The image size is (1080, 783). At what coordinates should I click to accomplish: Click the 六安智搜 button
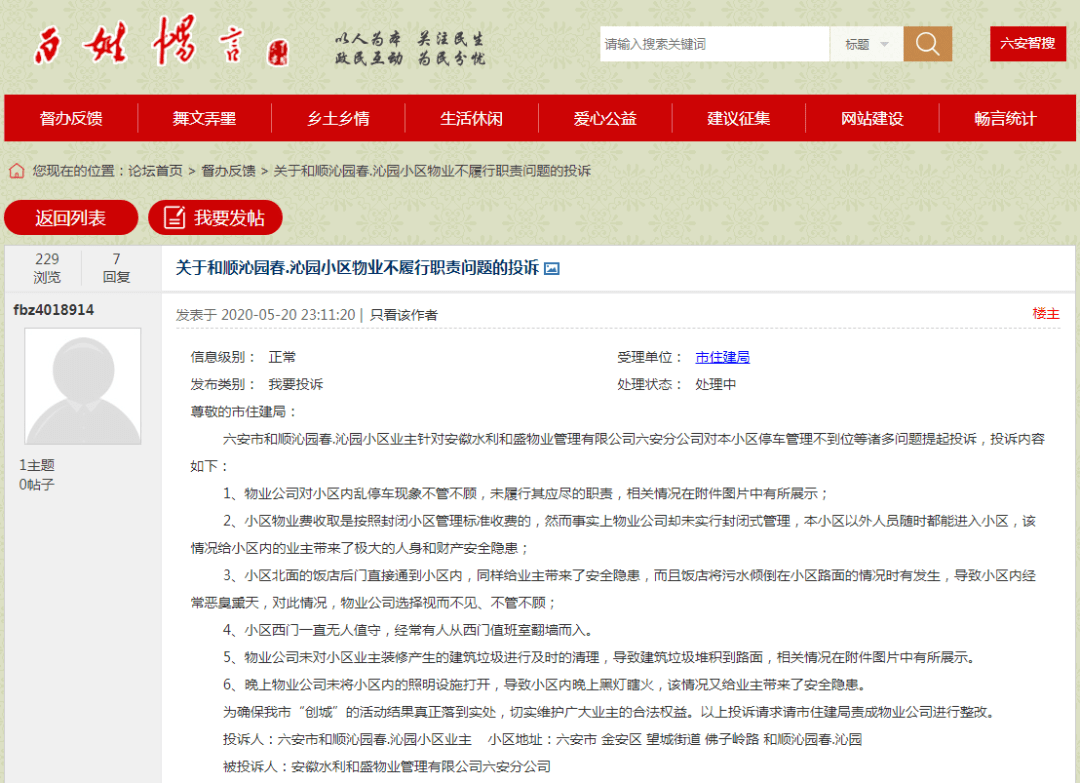click(1028, 43)
